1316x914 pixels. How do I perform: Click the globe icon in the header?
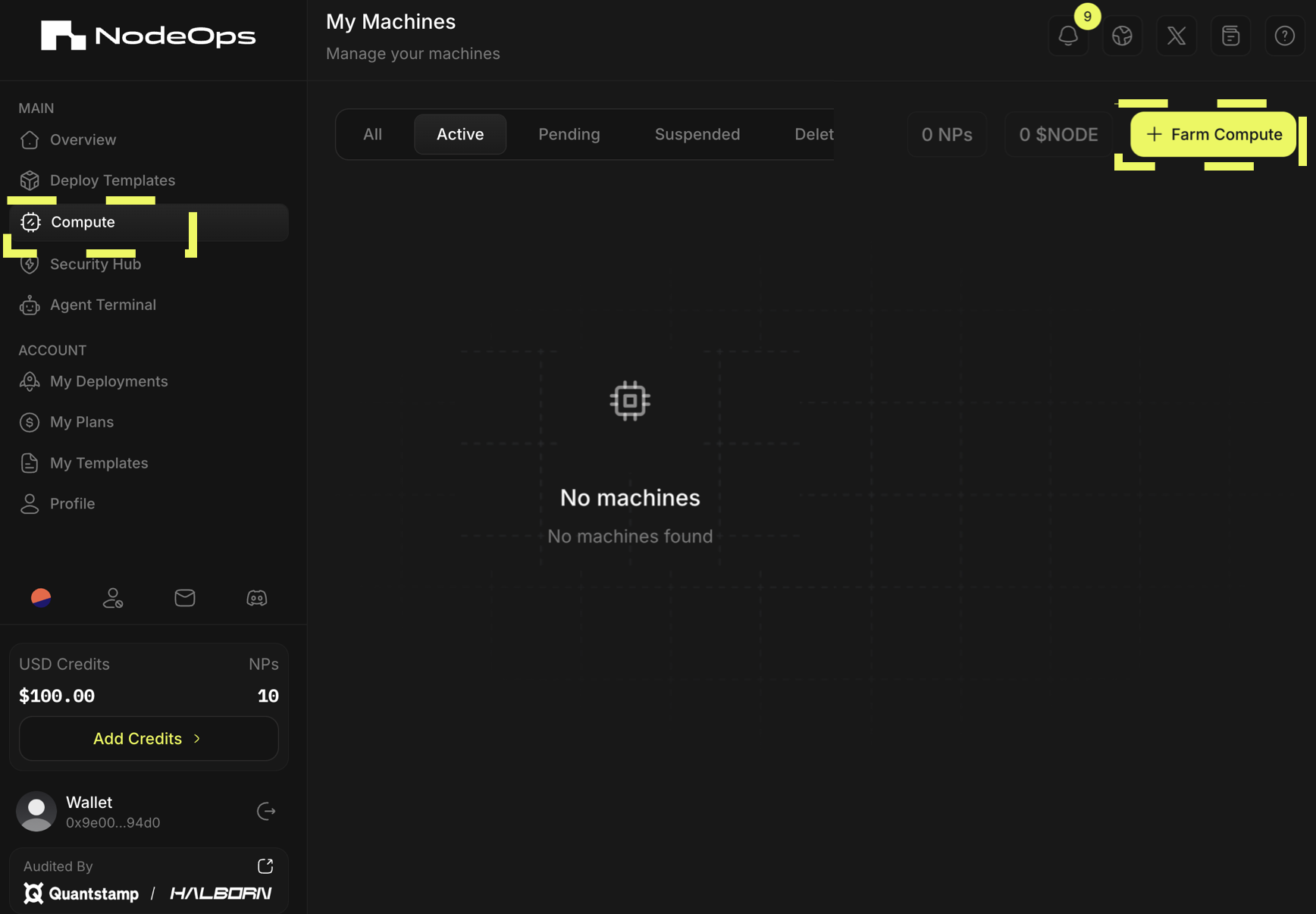tap(1122, 36)
